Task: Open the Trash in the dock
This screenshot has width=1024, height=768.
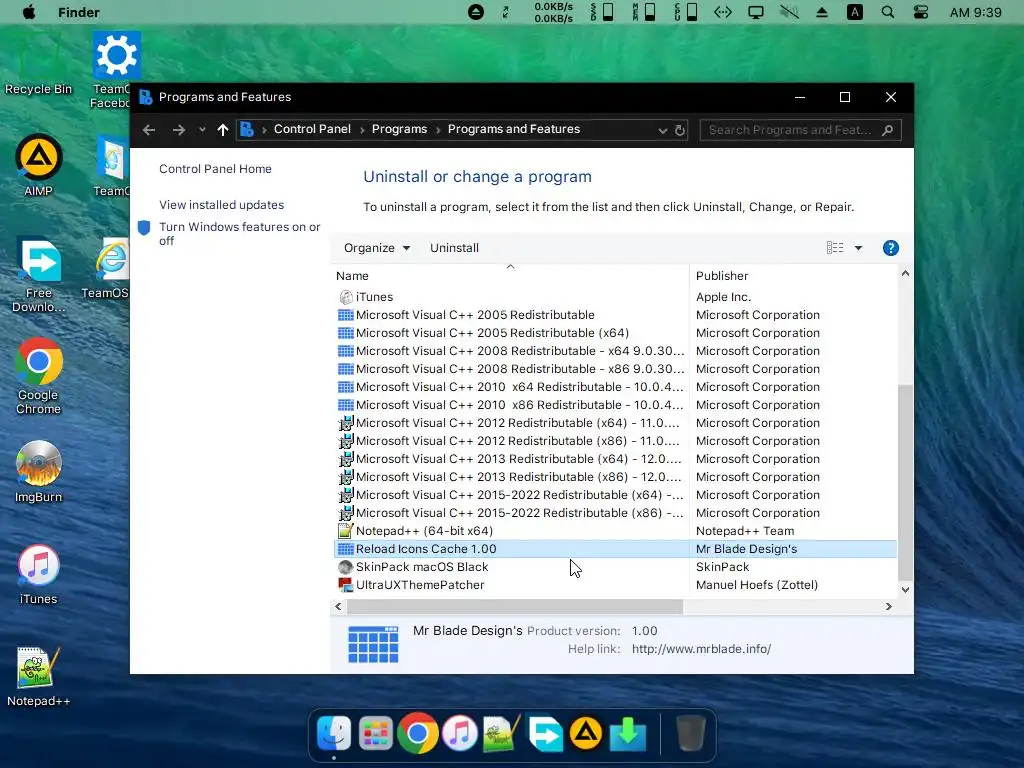Action: point(690,734)
